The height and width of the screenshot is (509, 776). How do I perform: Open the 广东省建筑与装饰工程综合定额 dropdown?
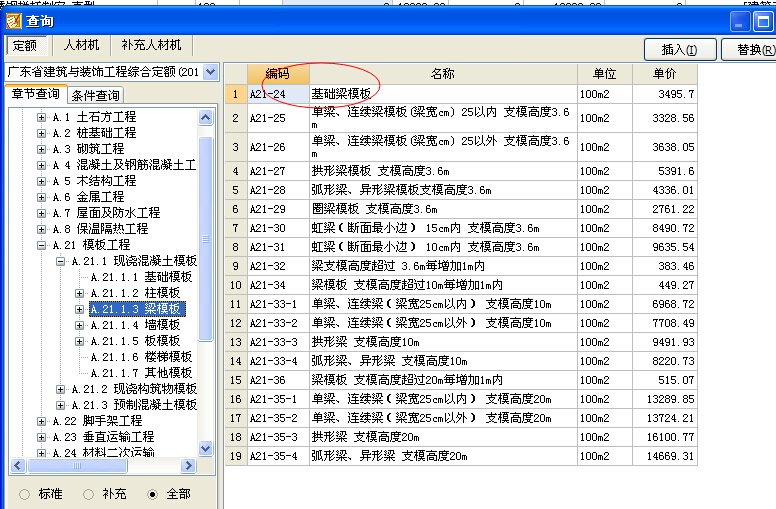coord(211,72)
